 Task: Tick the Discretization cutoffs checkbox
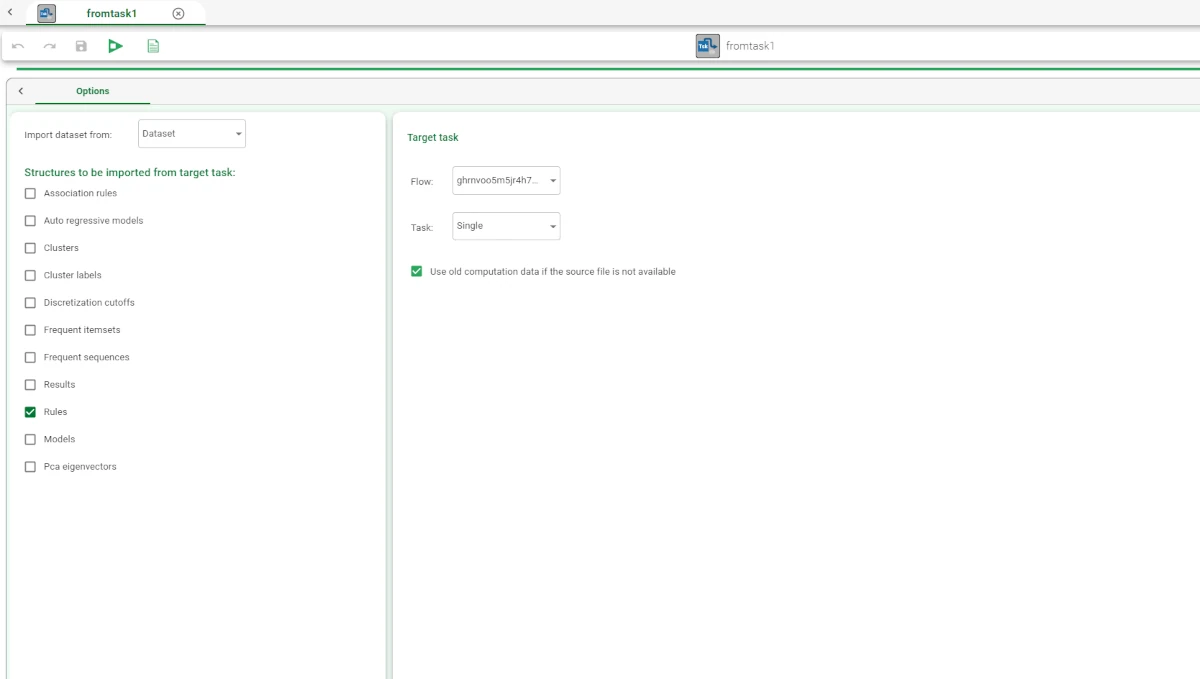30,303
